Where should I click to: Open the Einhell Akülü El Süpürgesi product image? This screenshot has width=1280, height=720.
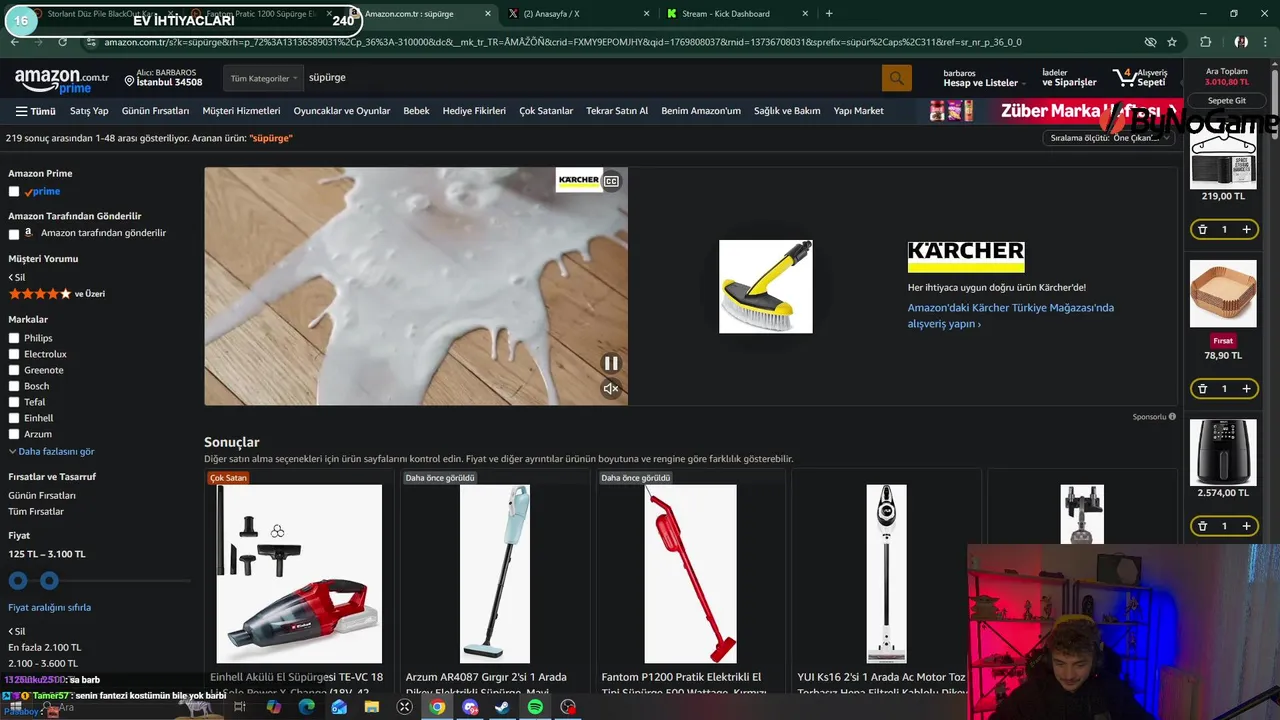[299, 573]
